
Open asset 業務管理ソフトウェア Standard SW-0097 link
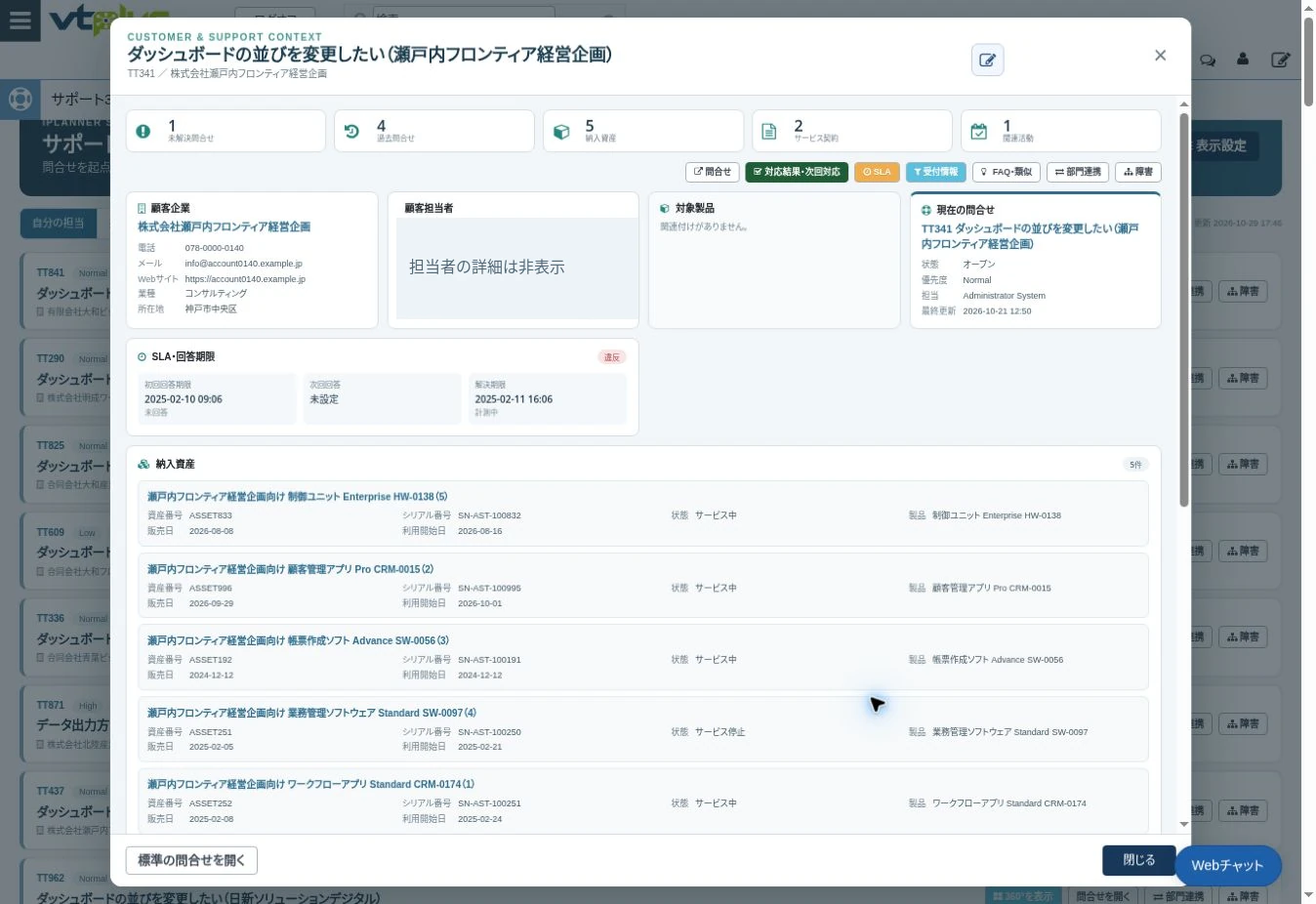(312, 713)
